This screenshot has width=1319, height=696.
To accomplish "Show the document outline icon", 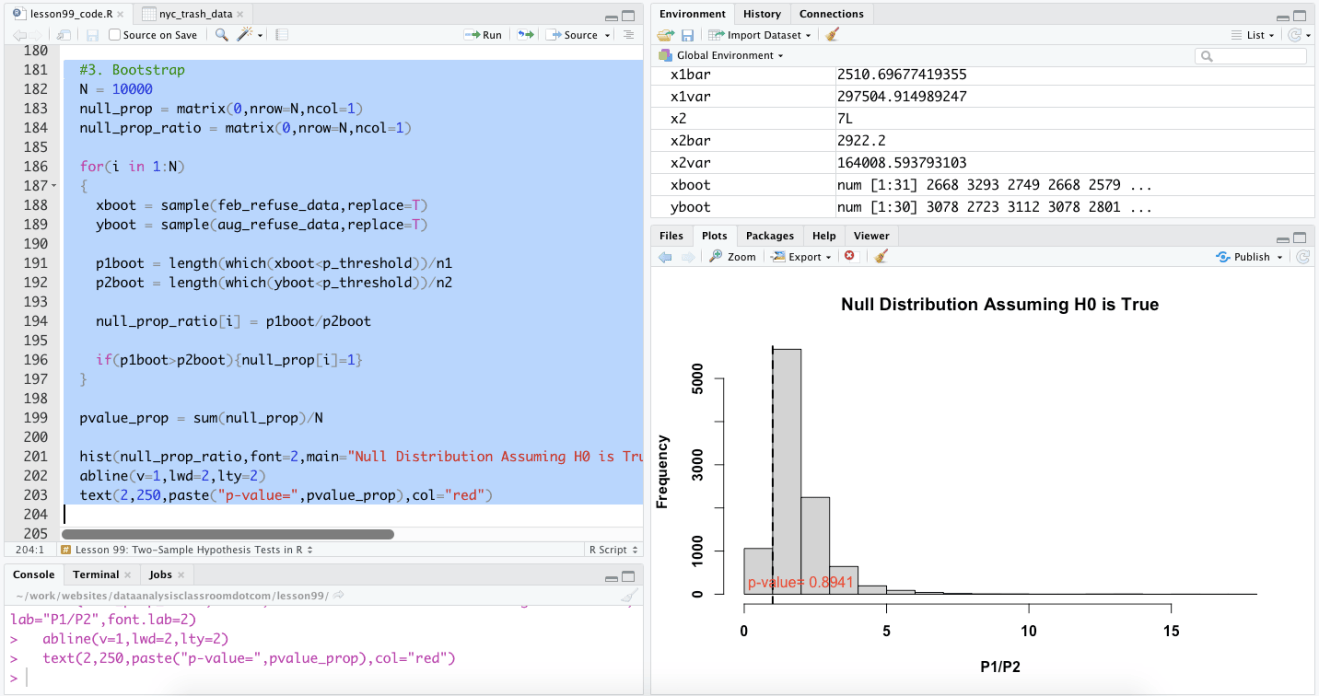I will click(x=628, y=35).
